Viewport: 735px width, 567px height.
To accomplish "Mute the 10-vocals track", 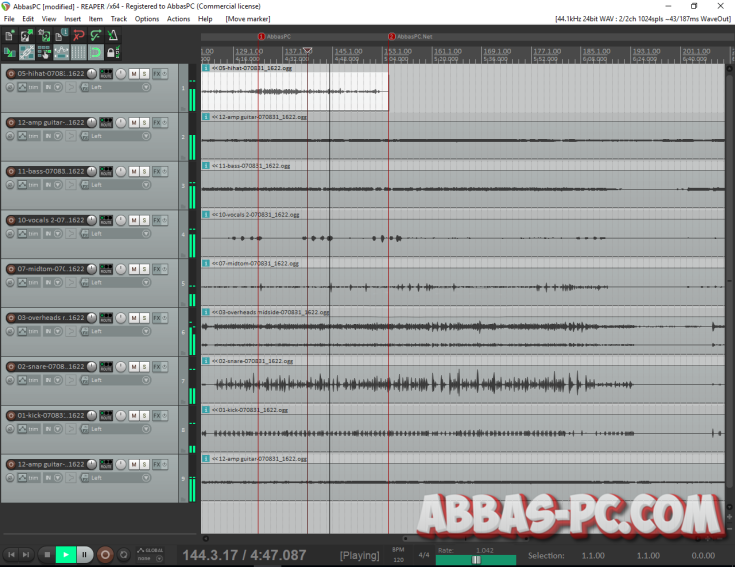I will tap(133, 220).
